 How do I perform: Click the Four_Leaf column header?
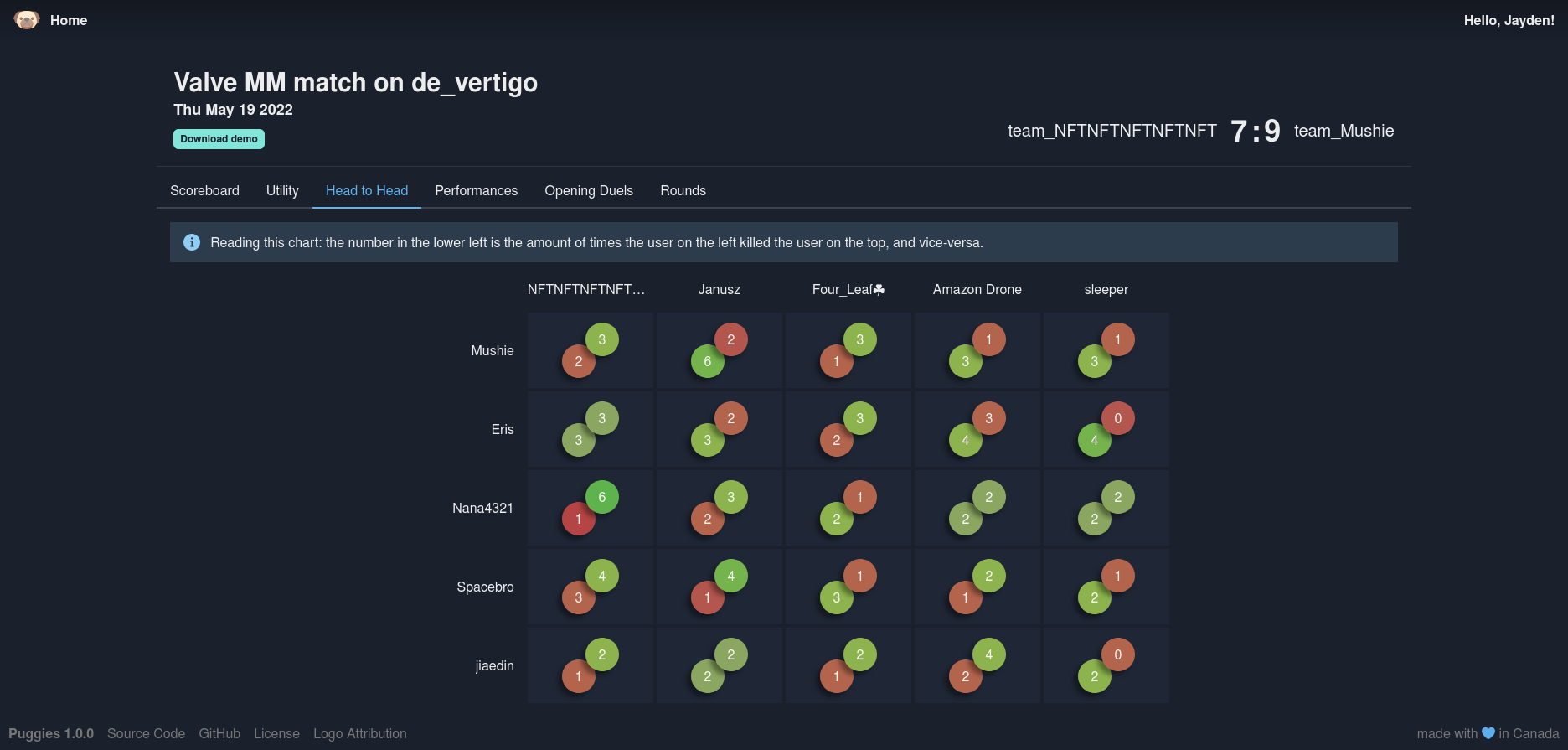point(848,289)
